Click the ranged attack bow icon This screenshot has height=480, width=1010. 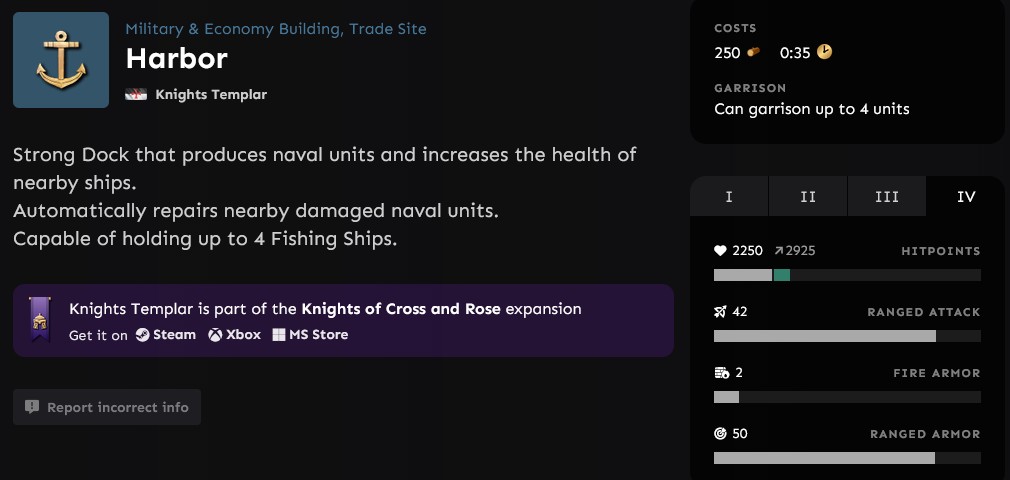coord(721,312)
